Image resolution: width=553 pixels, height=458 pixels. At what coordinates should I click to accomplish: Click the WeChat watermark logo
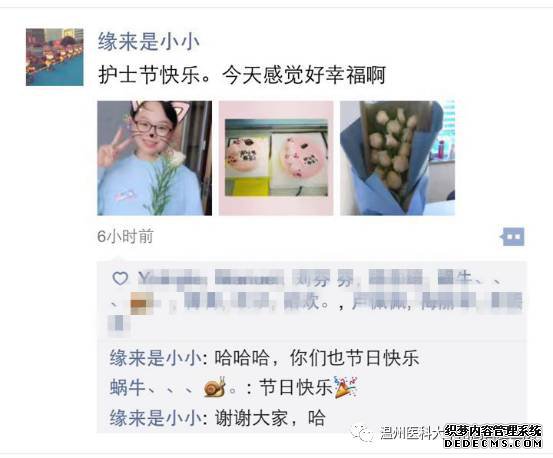[363, 433]
